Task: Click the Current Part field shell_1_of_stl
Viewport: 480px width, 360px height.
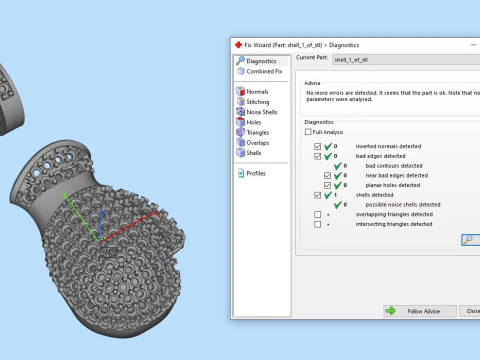Action: click(406, 60)
